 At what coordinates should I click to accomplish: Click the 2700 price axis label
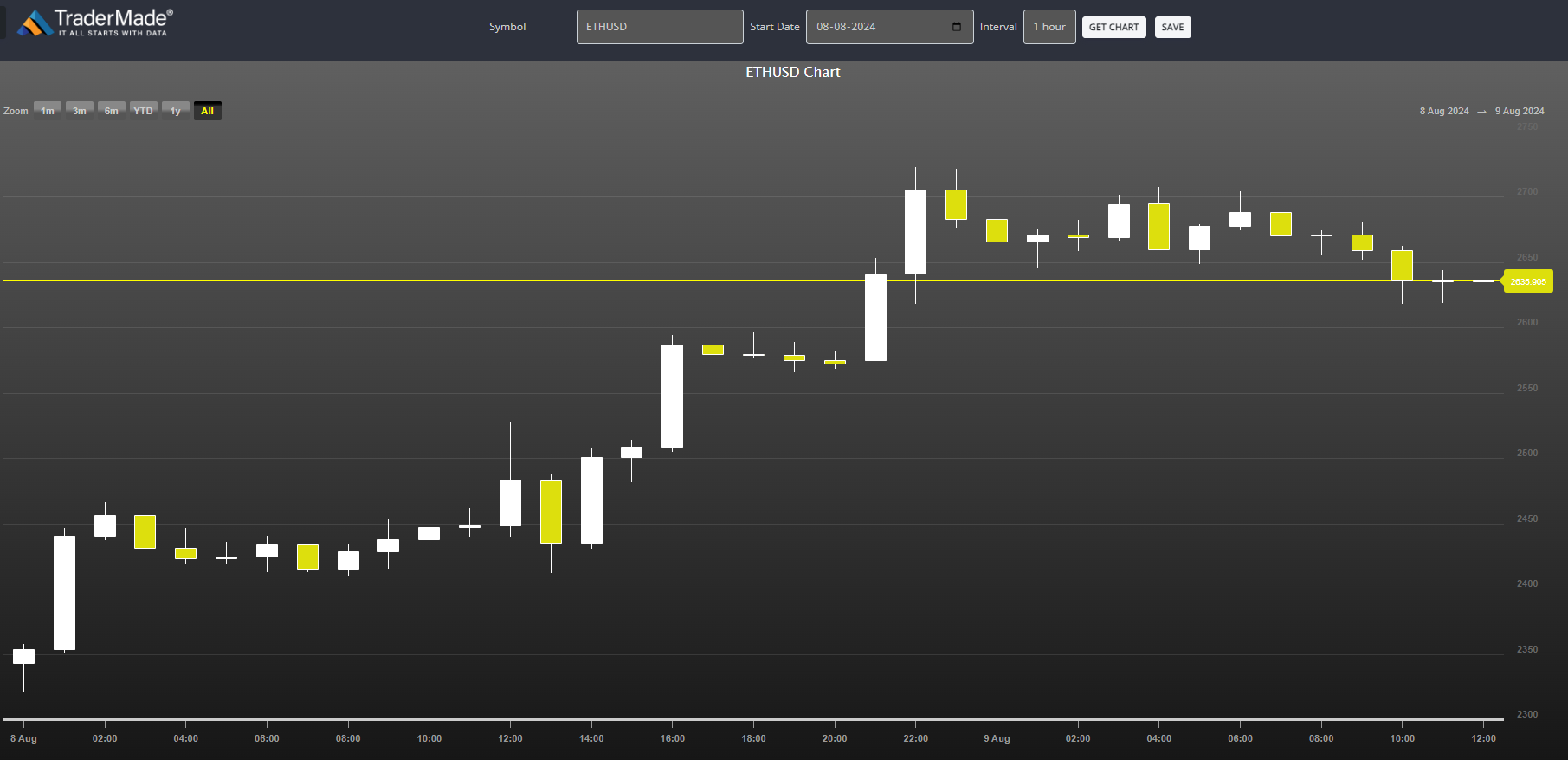pyautogui.click(x=1527, y=191)
